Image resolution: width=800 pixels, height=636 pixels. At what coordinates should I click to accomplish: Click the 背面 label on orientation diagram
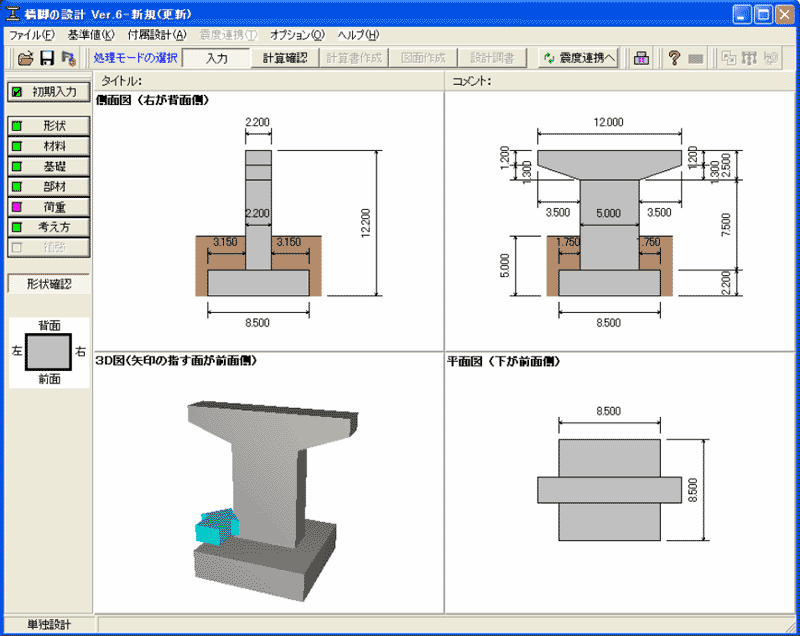point(49,325)
